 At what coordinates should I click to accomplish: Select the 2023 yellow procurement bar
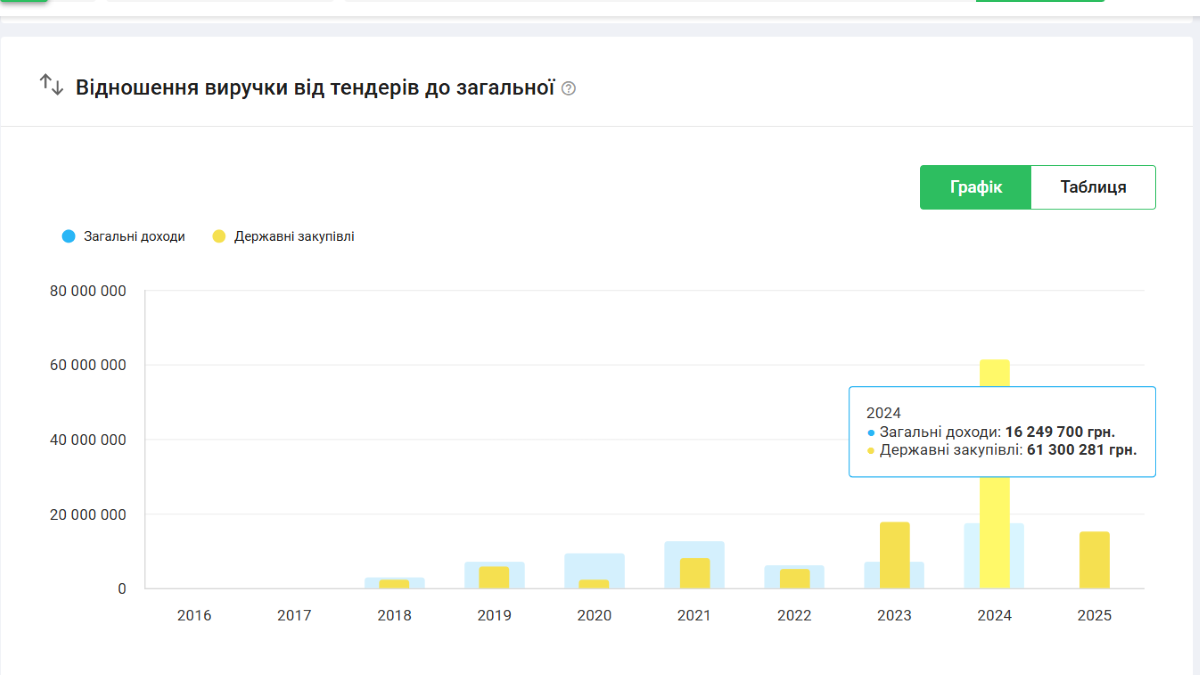click(x=894, y=555)
